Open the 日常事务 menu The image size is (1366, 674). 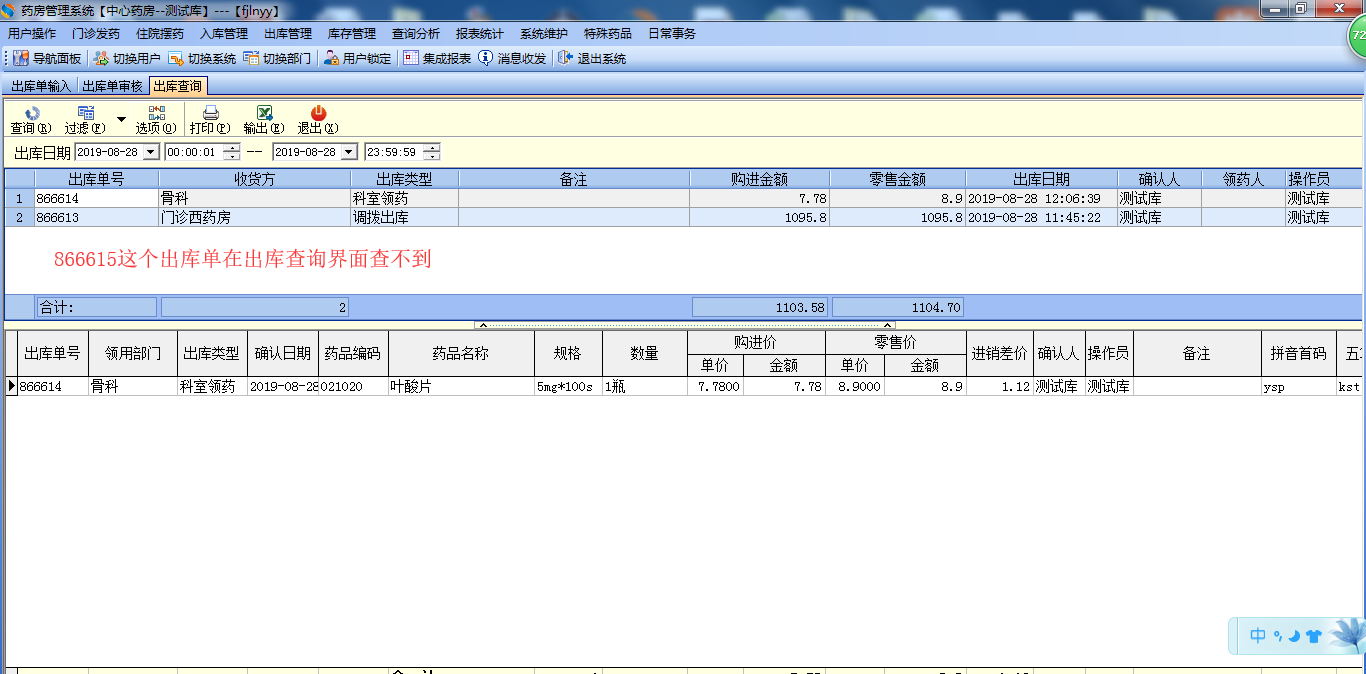tap(672, 34)
